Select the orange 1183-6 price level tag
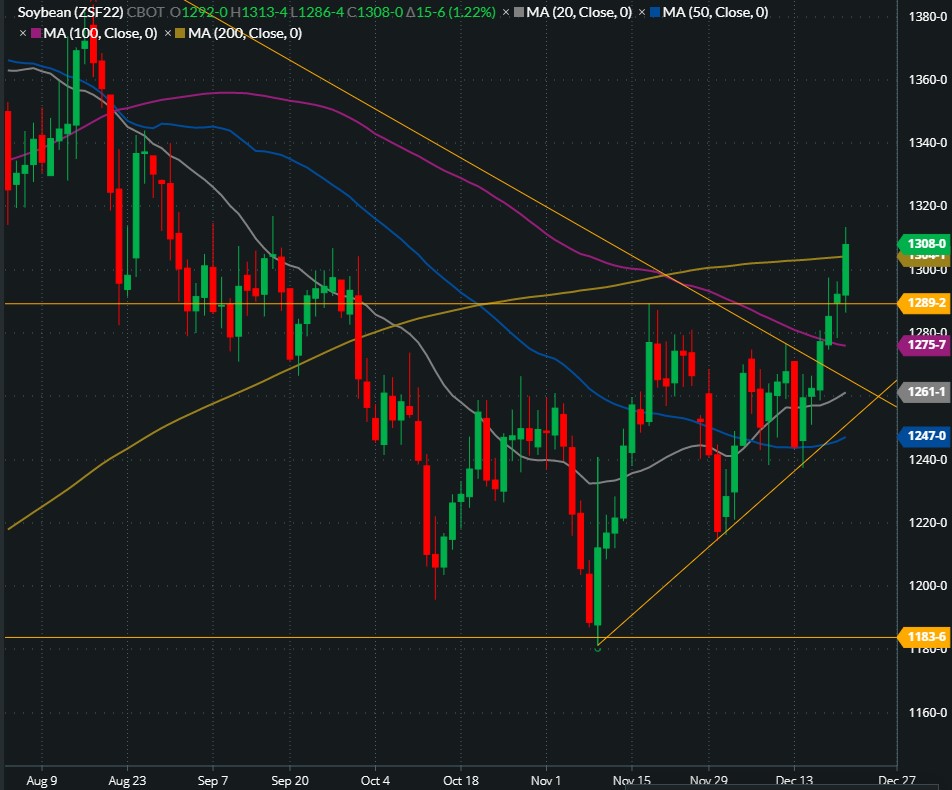This screenshot has width=952, height=790. (924, 637)
